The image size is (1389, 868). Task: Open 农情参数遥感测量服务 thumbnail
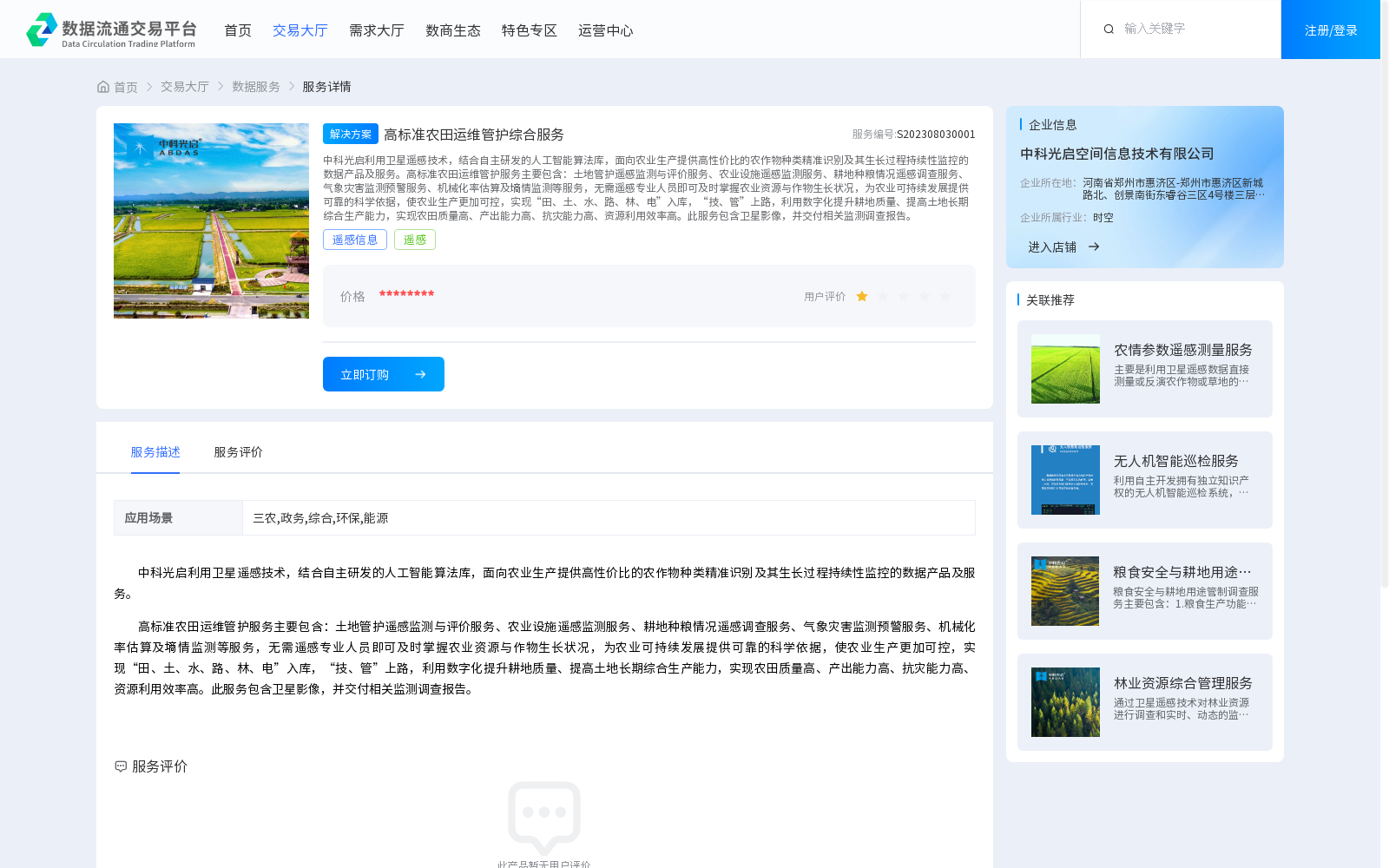[1065, 369]
